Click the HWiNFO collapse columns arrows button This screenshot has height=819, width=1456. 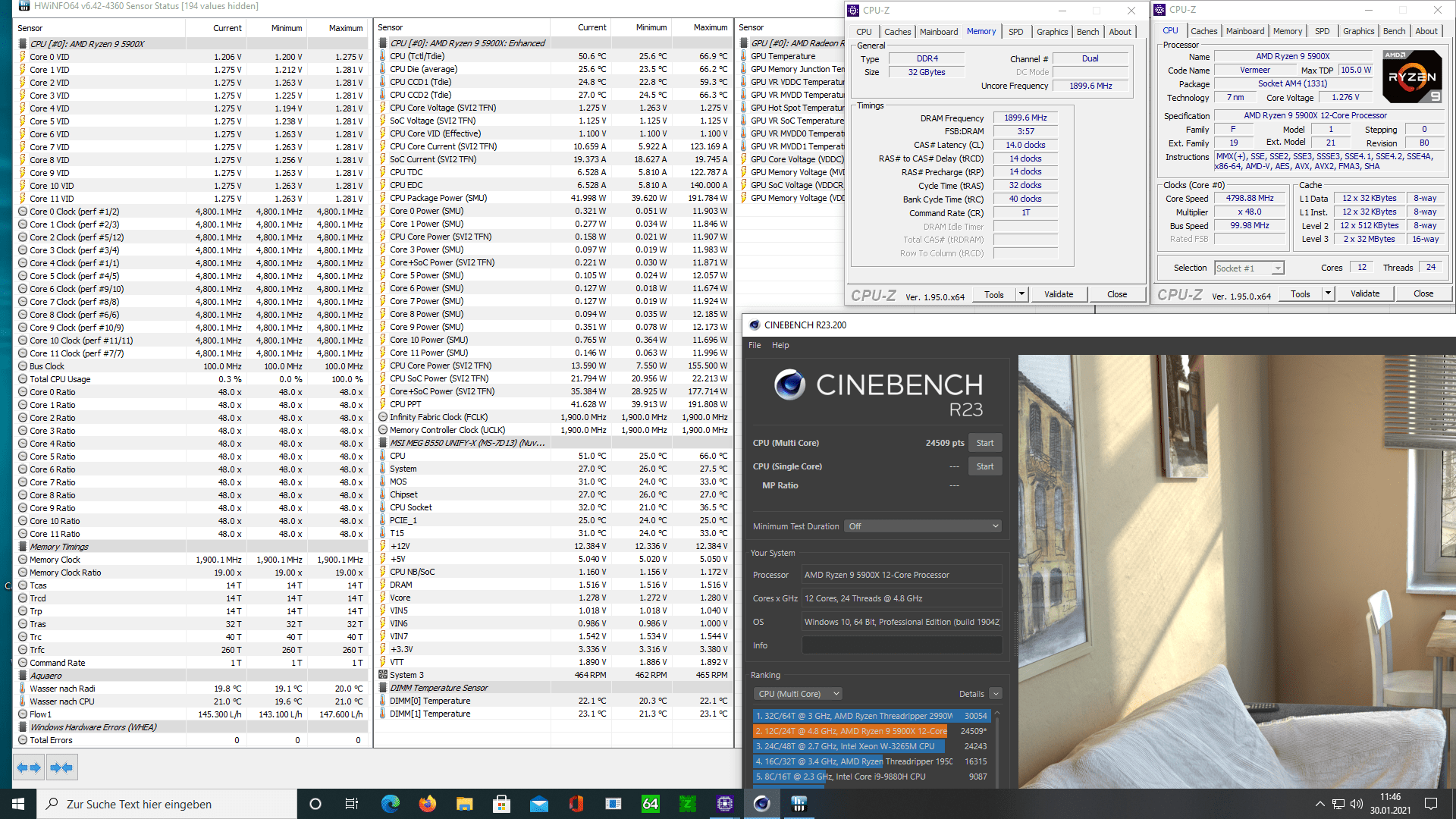tap(61, 767)
